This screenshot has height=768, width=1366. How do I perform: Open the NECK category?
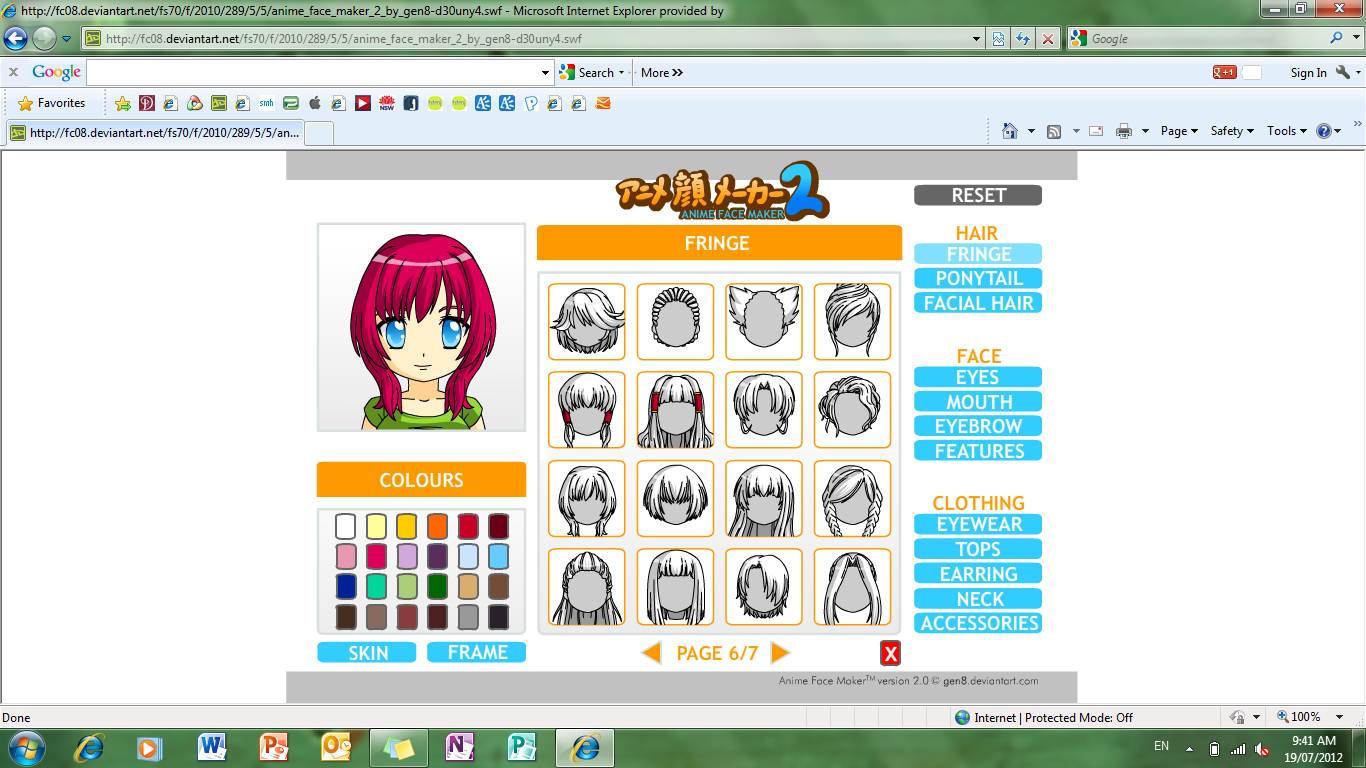[978, 599]
